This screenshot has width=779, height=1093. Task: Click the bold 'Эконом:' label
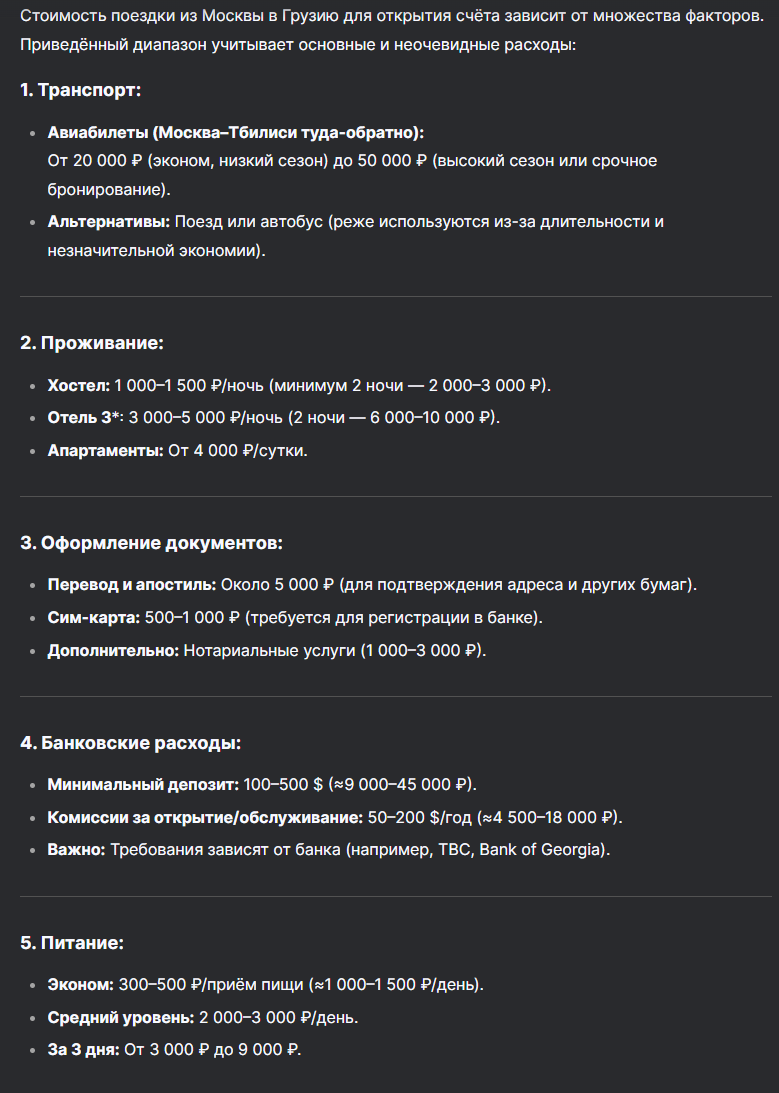point(80,984)
